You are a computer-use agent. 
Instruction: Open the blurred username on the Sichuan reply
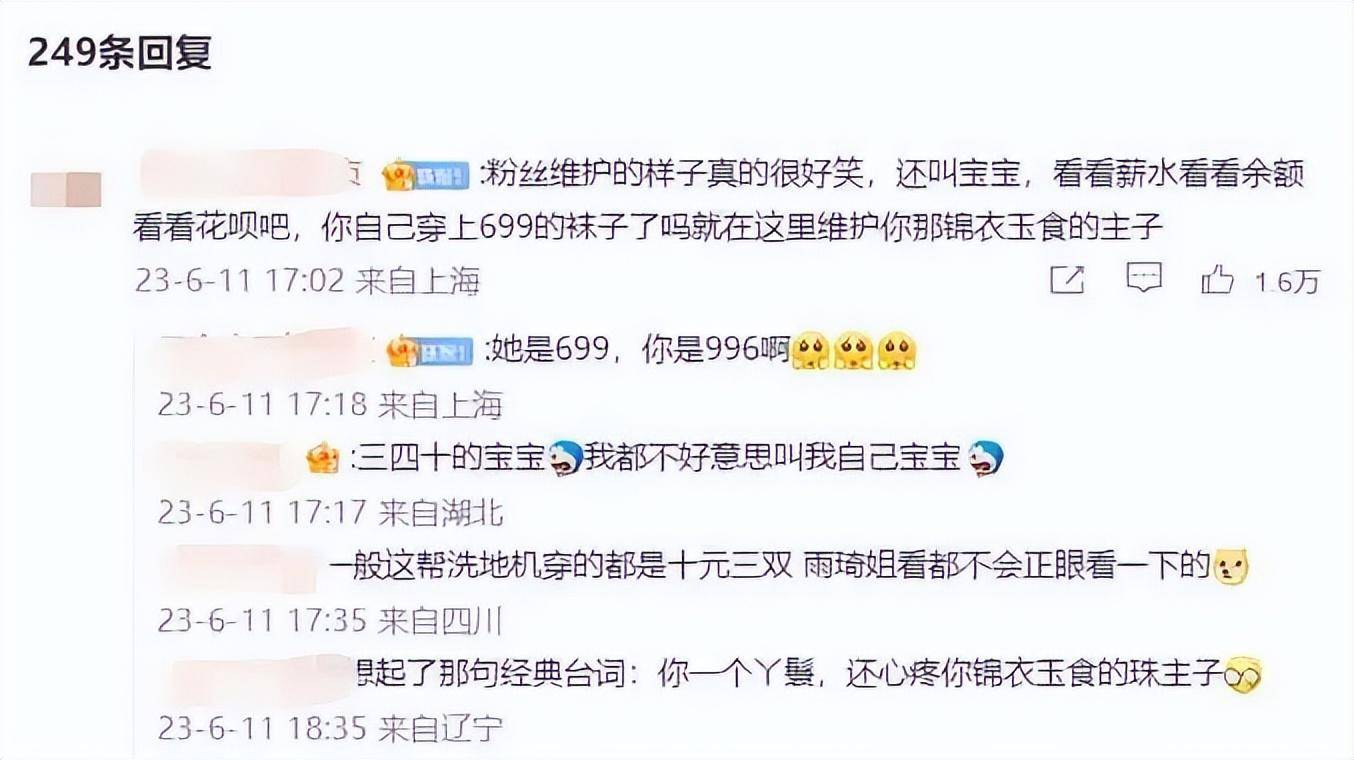[x=242, y=567]
